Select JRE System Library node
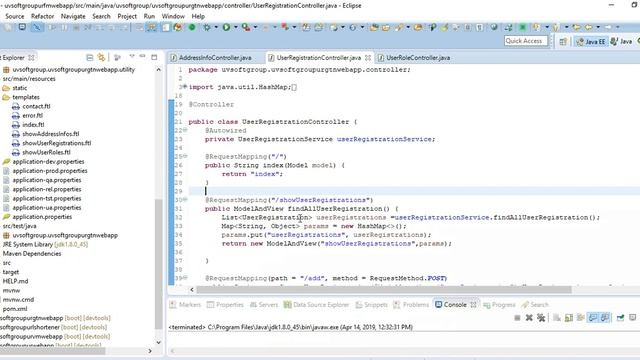Image resolution: width=640 pixels, height=360 pixels. (x=45, y=244)
